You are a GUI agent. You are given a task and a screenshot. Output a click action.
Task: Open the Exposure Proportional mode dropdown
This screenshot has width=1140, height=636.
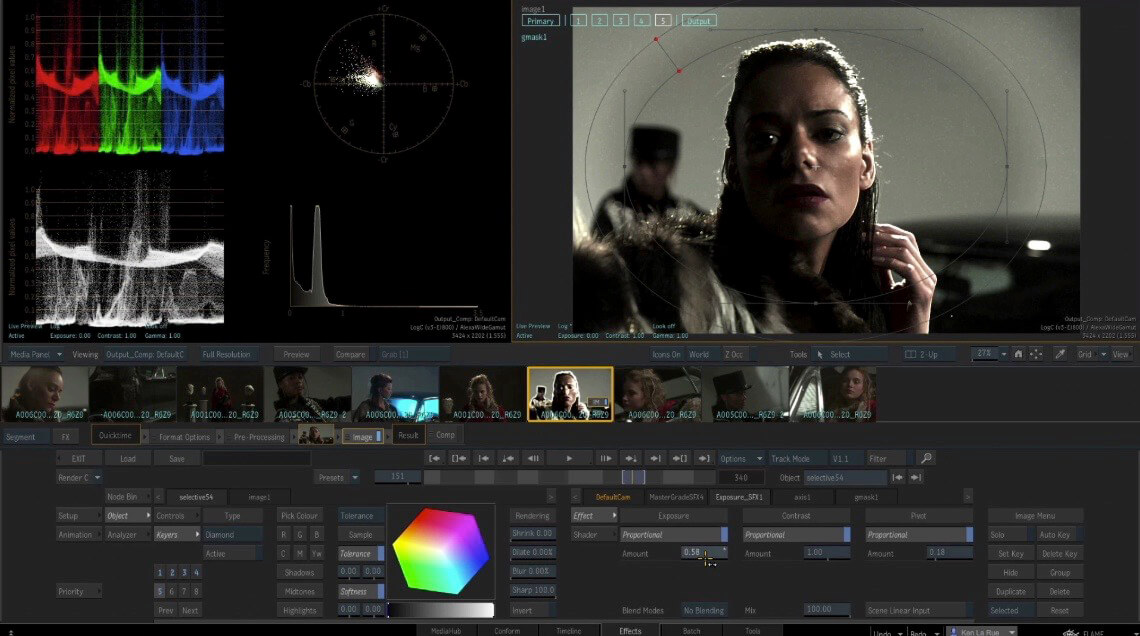pyautogui.click(x=674, y=535)
